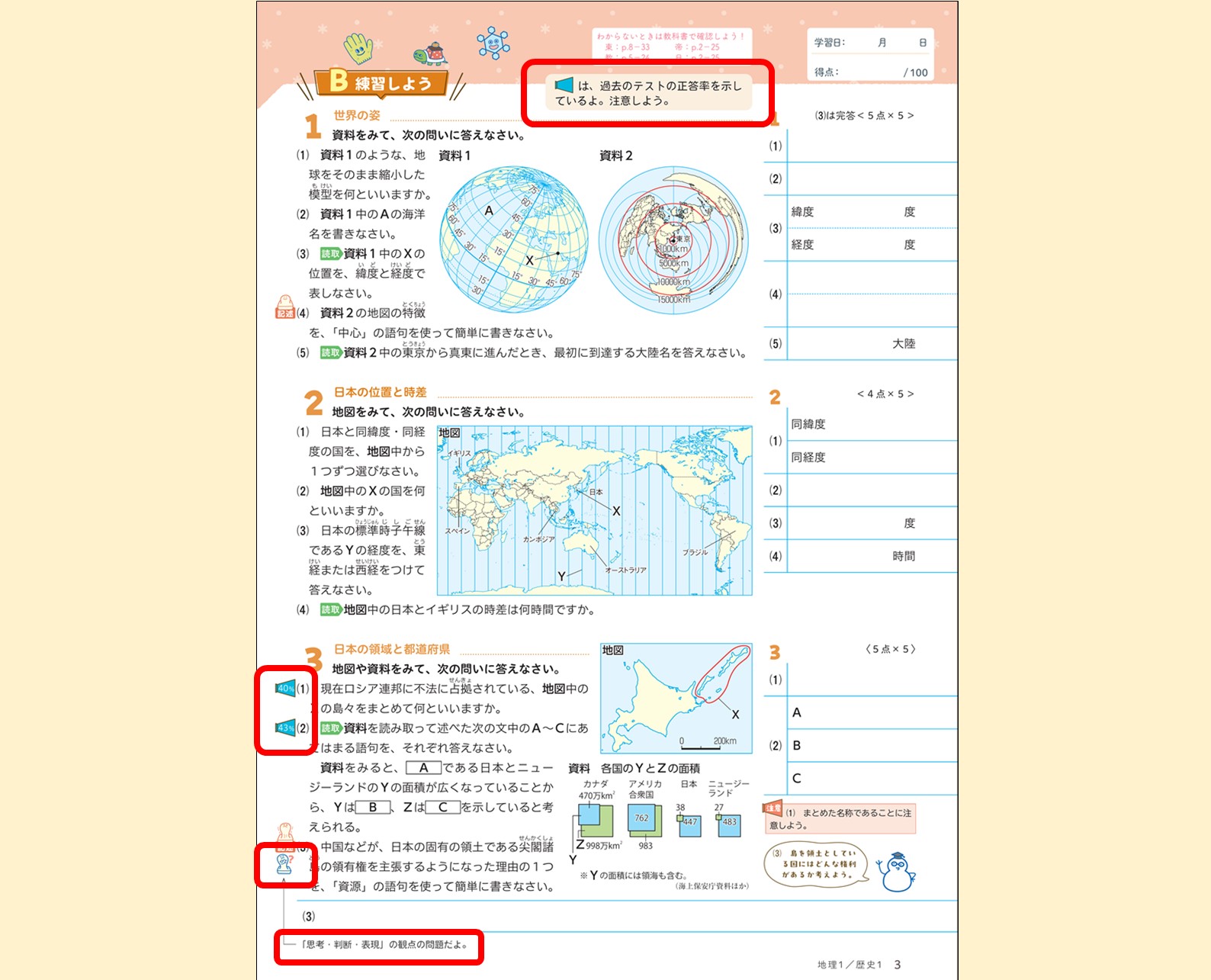Click the Hokkaido map illustration
This screenshot has height=980, width=1211.
tap(676, 698)
